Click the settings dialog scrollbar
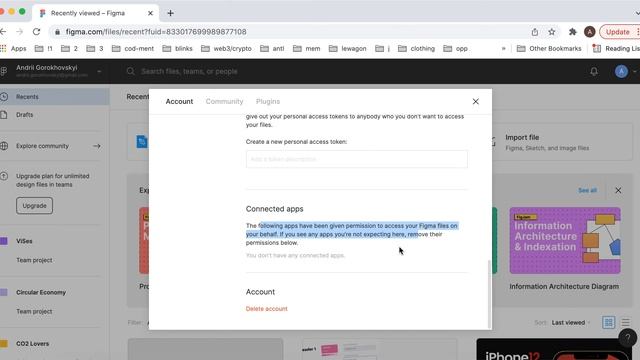This screenshot has width=640, height=360. pyautogui.click(x=489, y=294)
